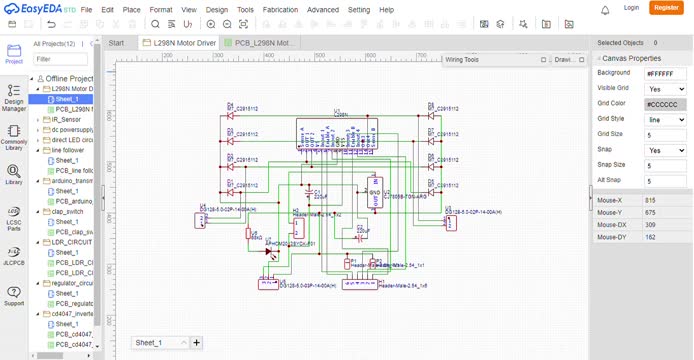The image size is (694, 360).
Task: Click the Login link
Action: [x=631, y=8]
